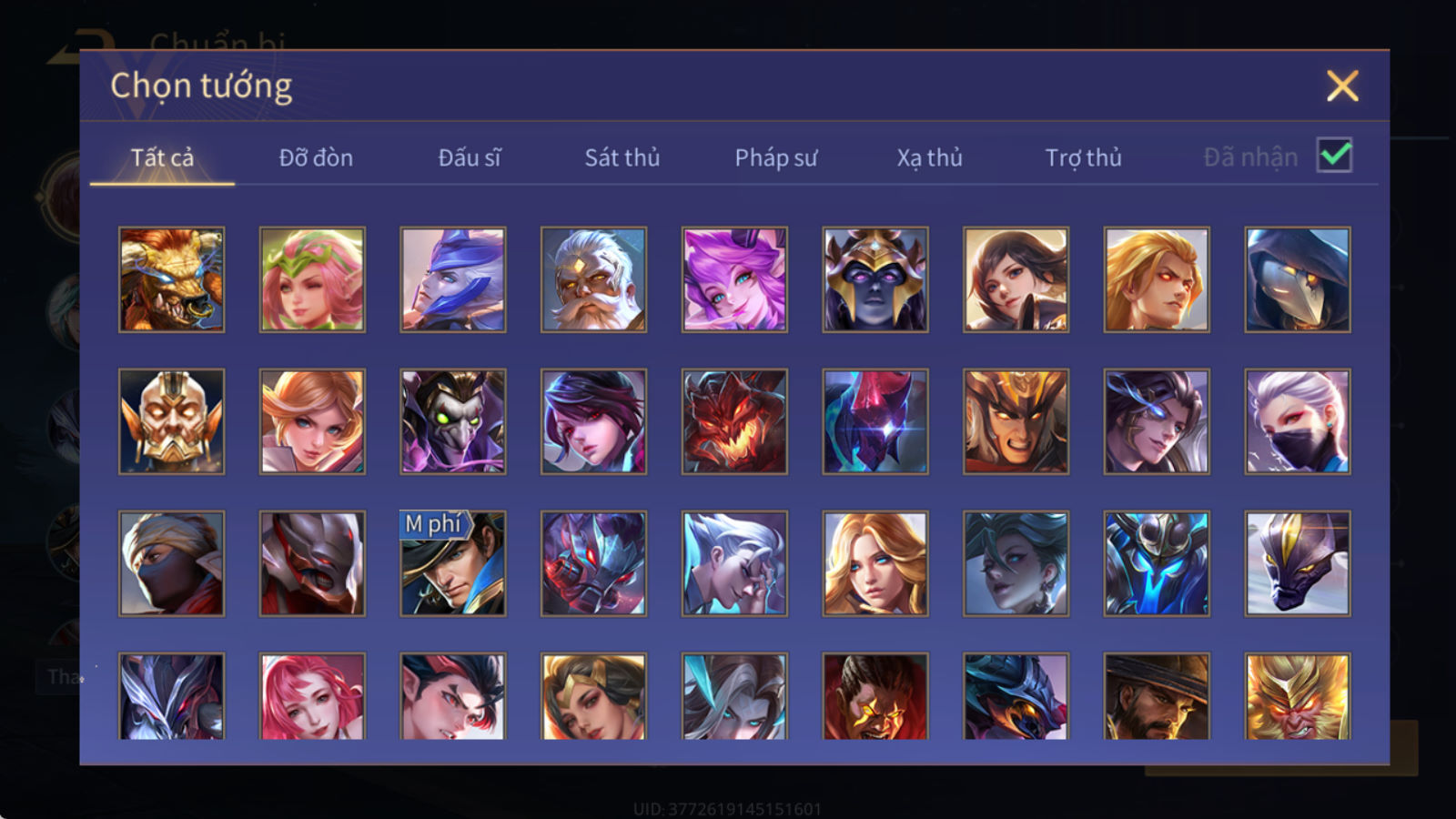1456x819 pixels.
Task: Select the blue armored mech hero
Action: (x=1157, y=563)
